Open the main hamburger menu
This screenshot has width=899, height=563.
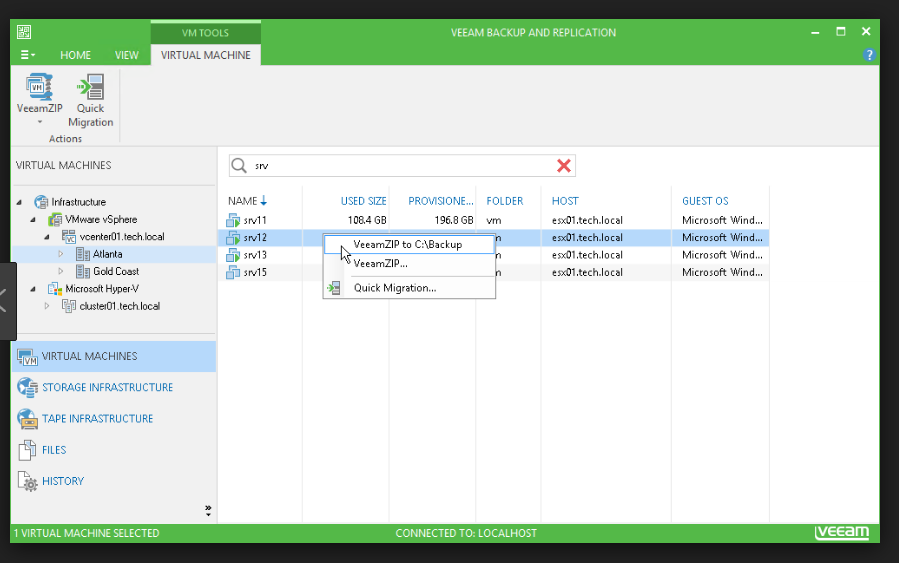[28, 55]
